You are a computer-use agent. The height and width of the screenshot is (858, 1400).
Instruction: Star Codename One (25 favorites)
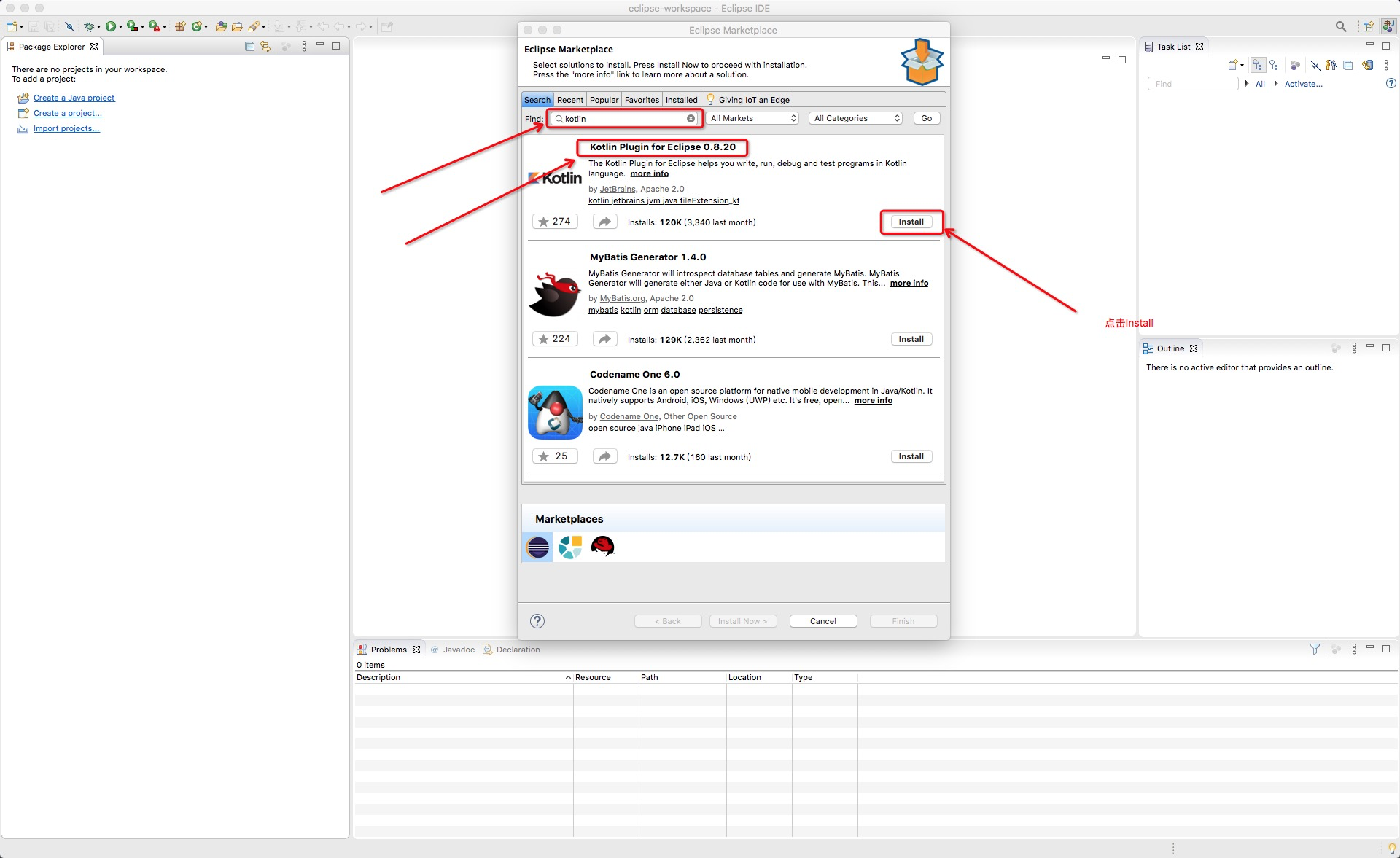pyautogui.click(x=555, y=456)
